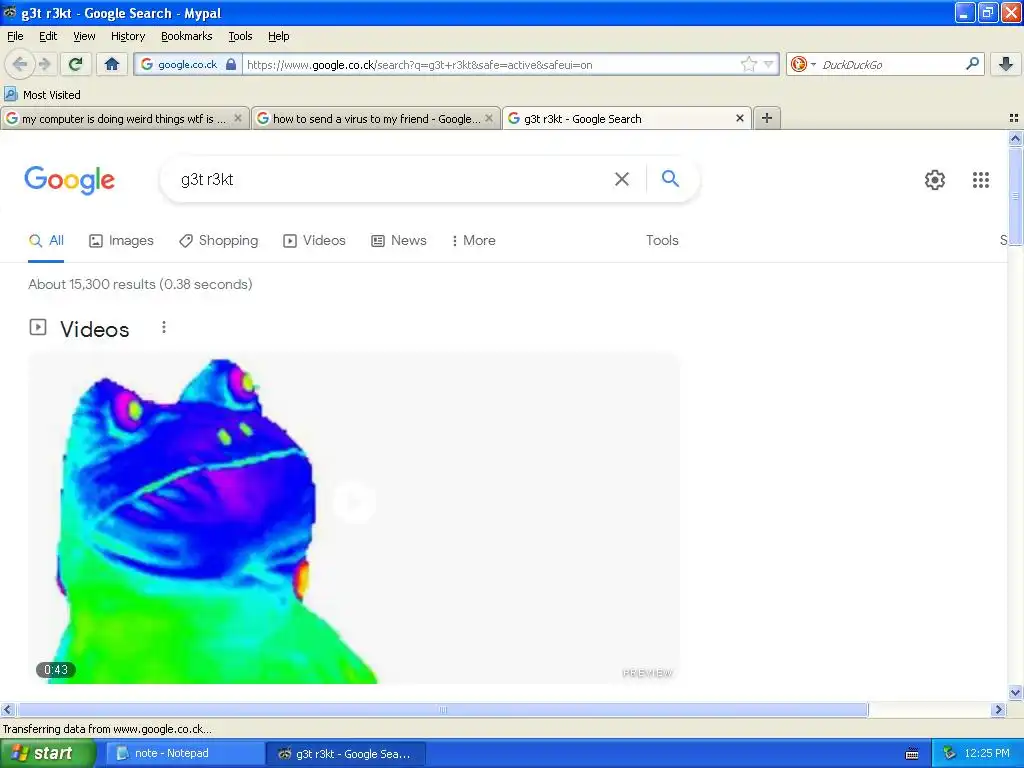Open the Most Visited bookmarks folder
The height and width of the screenshot is (768, 1024).
pos(42,95)
